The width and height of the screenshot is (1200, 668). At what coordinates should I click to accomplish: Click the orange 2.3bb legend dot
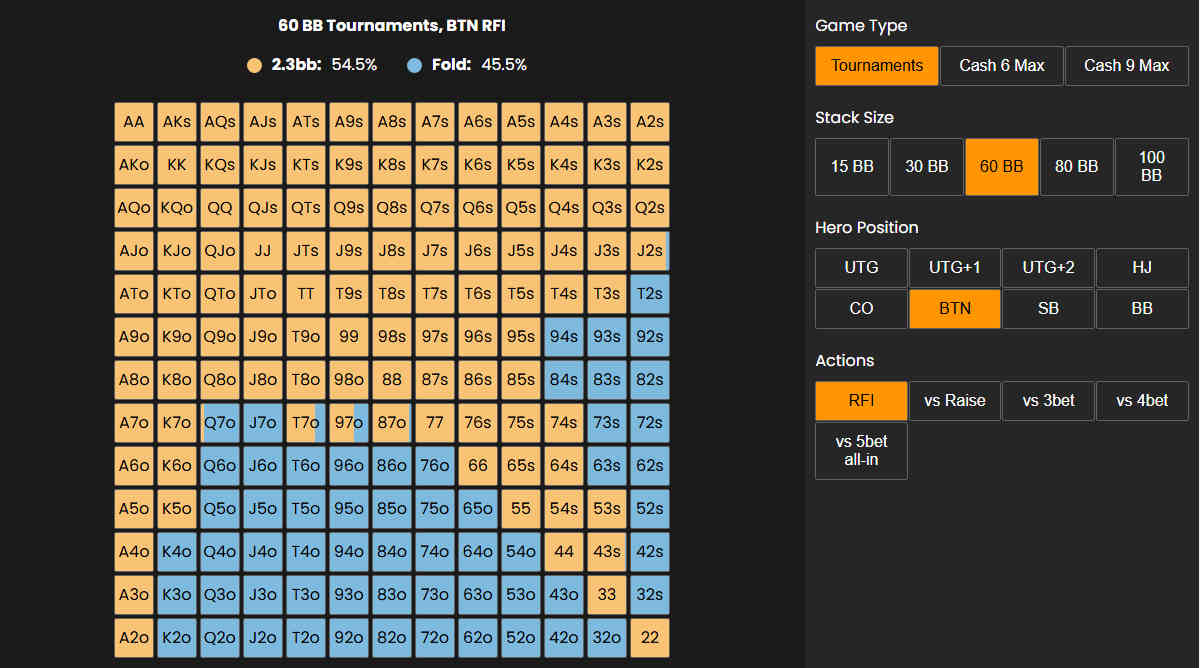coord(254,65)
